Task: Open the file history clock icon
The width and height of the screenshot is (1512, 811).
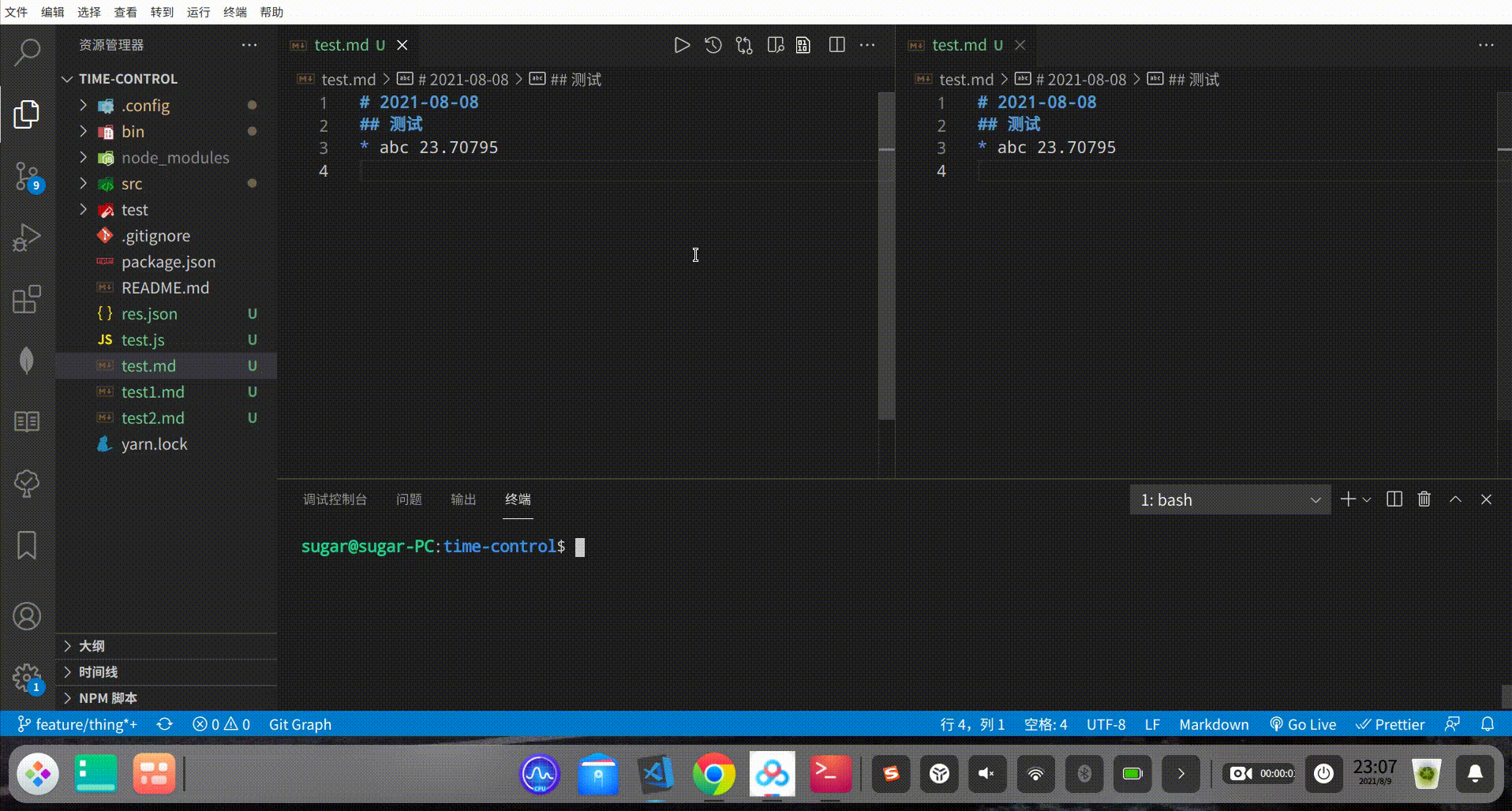Action: coord(713,45)
